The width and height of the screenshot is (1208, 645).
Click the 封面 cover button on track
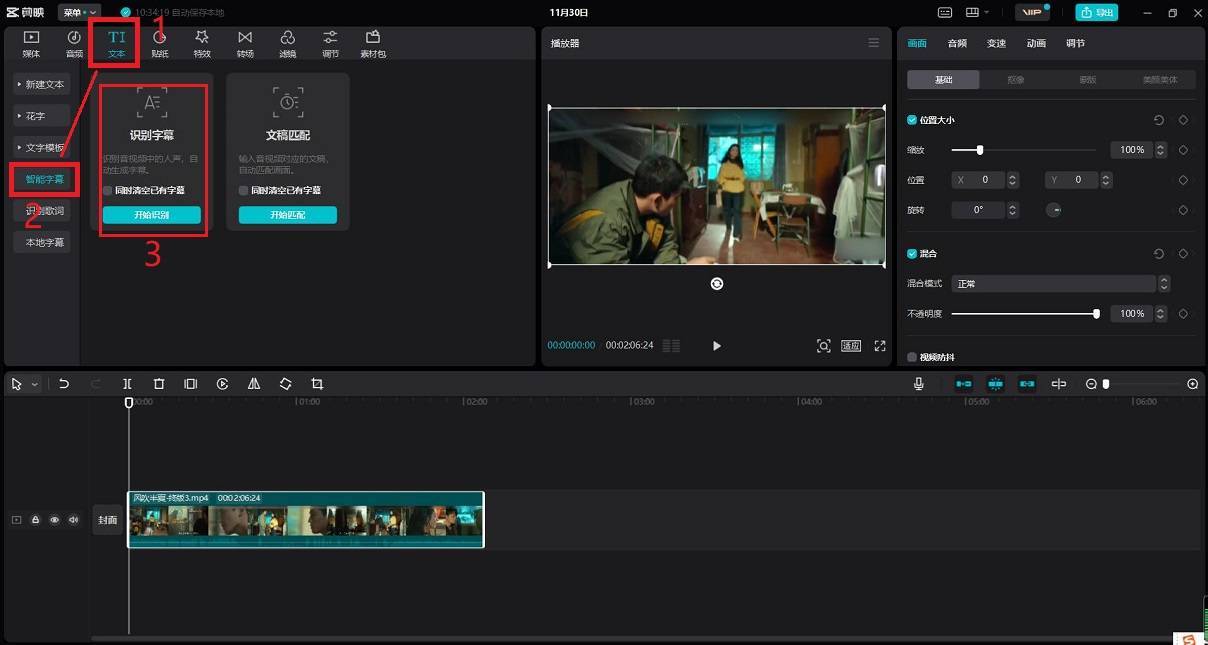[107, 520]
